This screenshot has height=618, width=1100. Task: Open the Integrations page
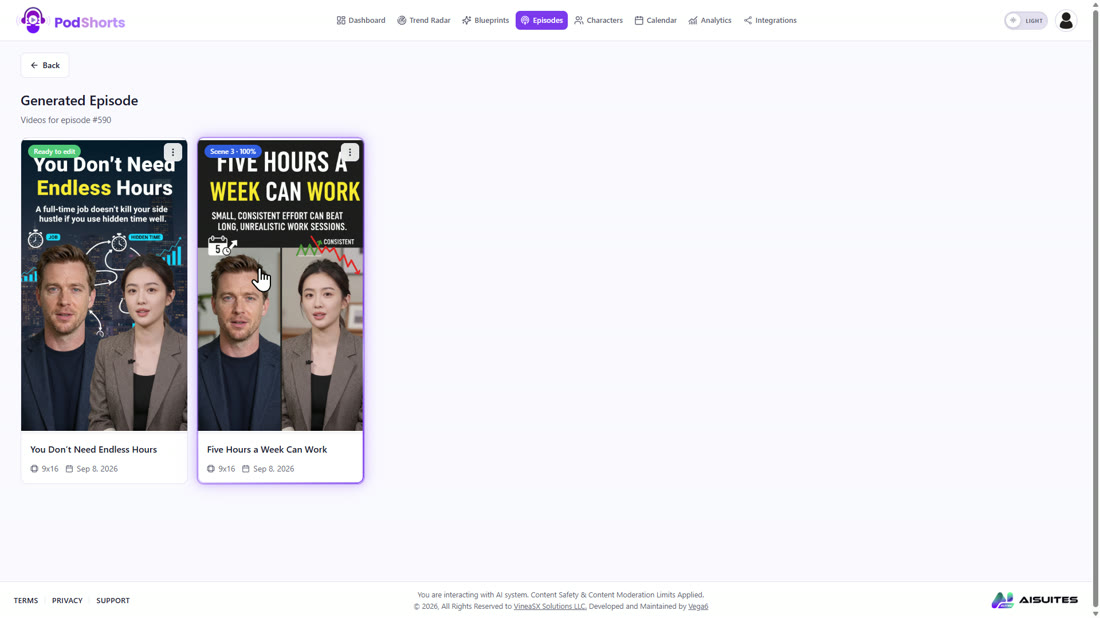[770, 20]
